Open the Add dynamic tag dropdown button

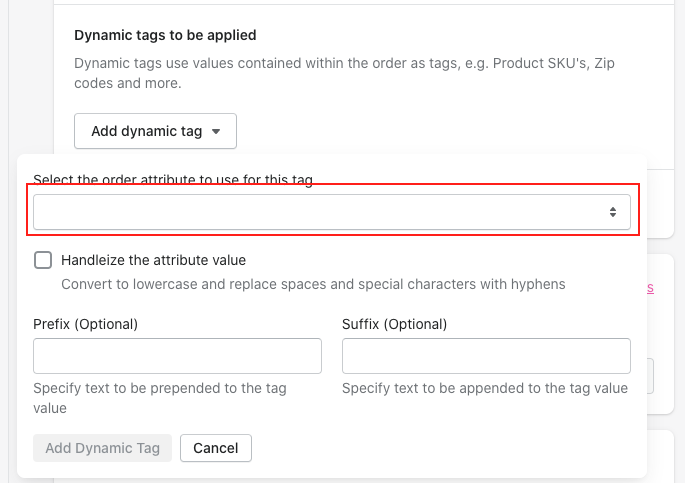coord(155,131)
